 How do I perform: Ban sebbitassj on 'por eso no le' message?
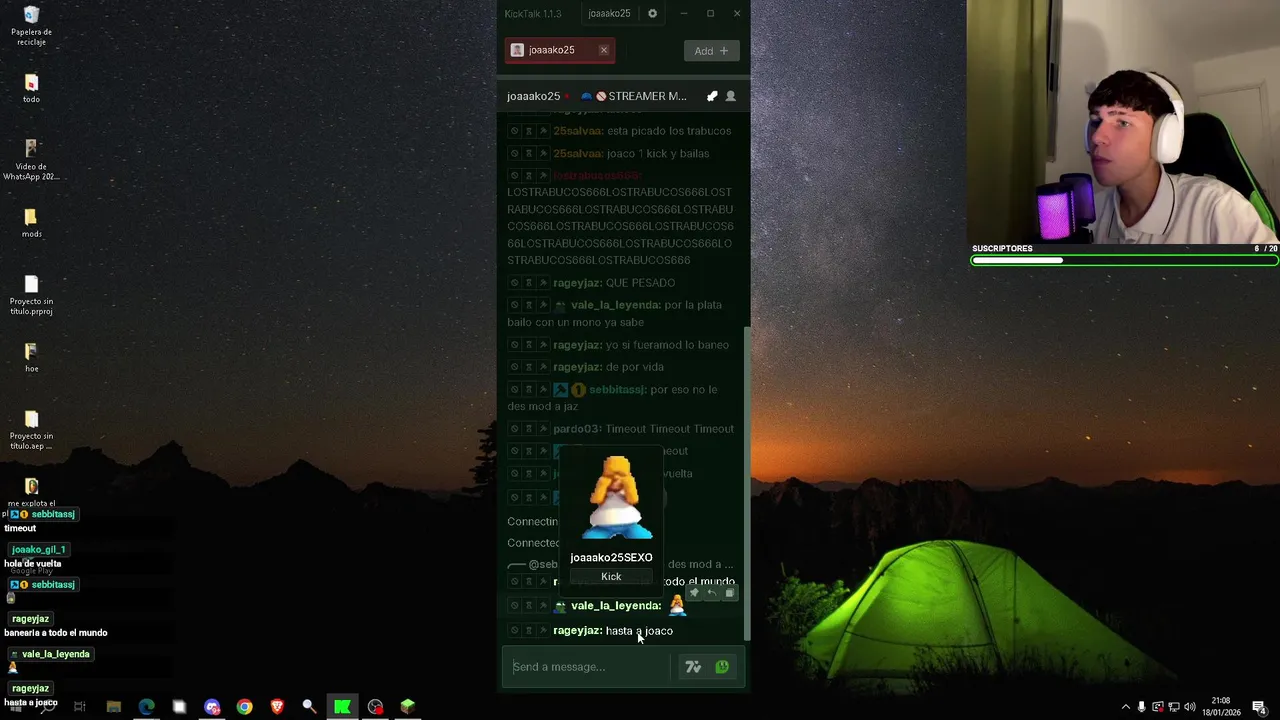click(x=515, y=390)
